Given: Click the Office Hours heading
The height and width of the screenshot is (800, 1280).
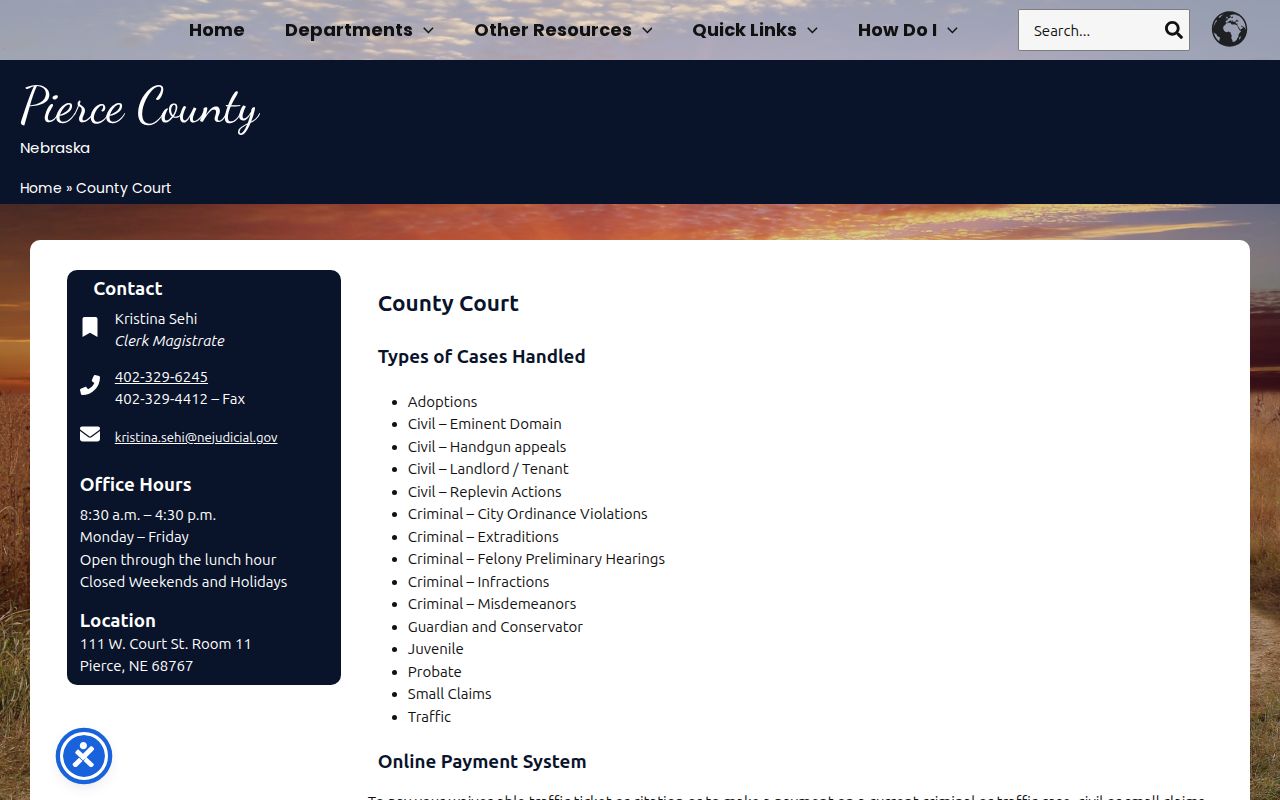Looking at the screenshot, I should click(x=135, y=485).
